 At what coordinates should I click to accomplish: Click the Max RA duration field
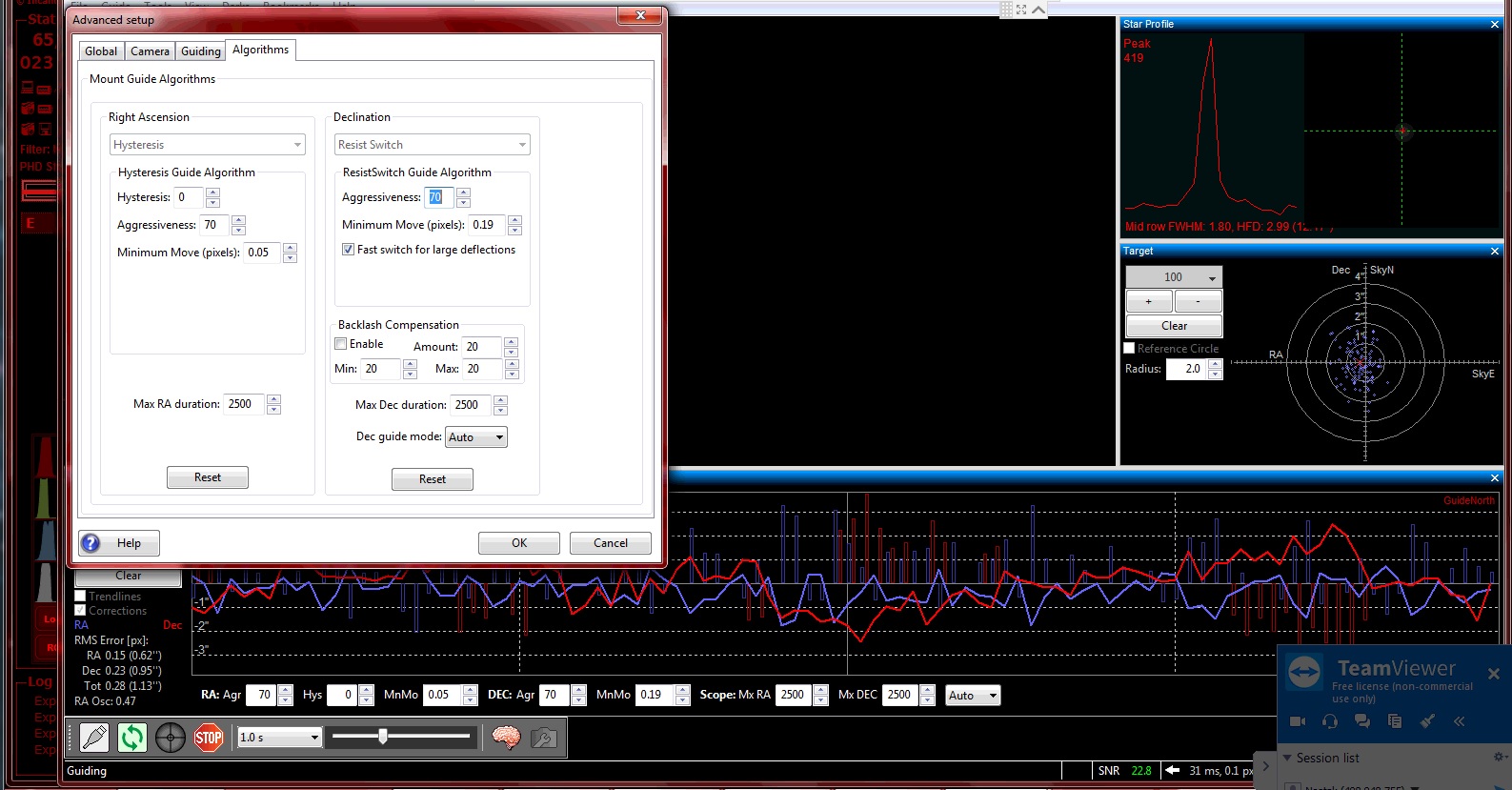245,404
